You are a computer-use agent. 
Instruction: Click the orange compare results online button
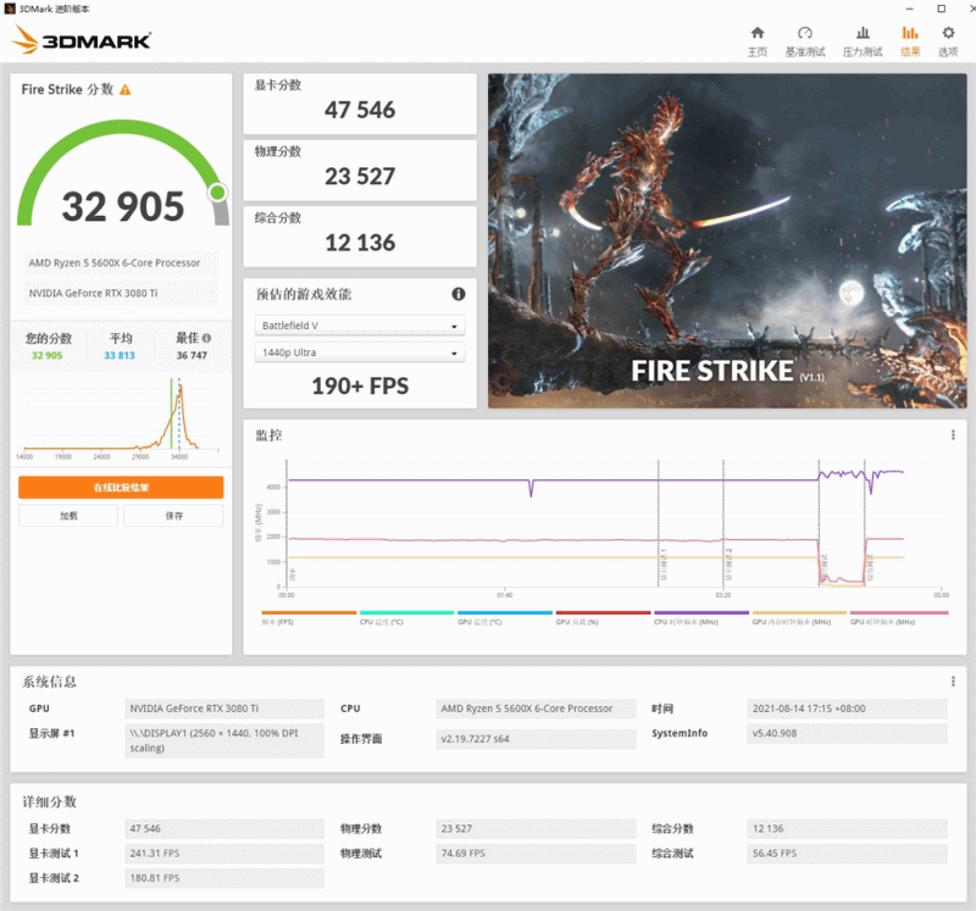(121, 487)
